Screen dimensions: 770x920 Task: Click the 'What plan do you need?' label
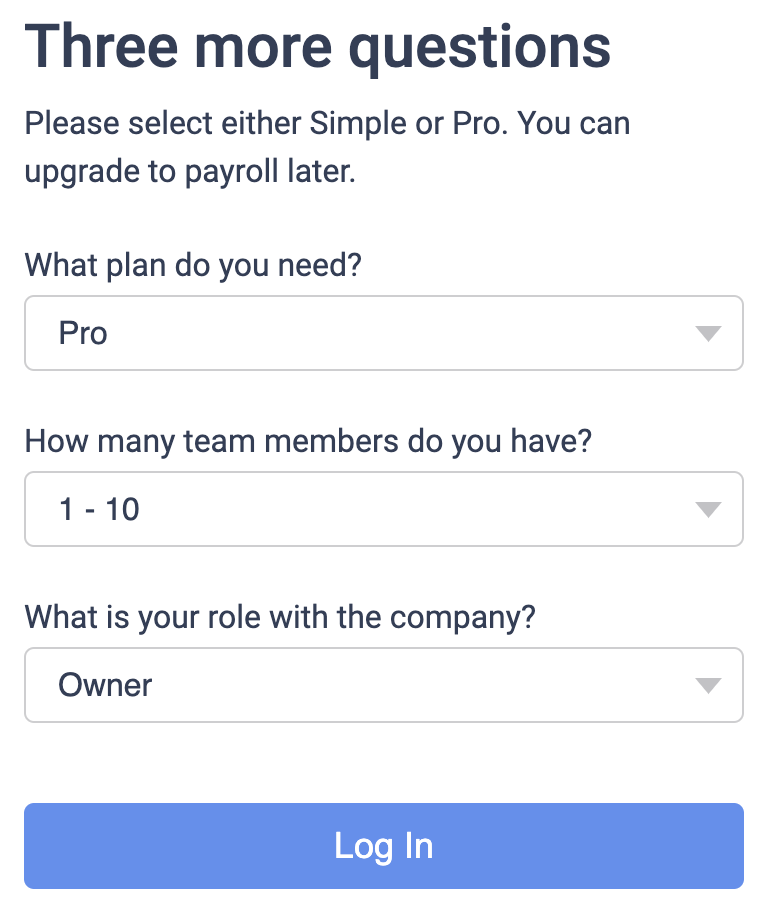(x=192, y=266)
